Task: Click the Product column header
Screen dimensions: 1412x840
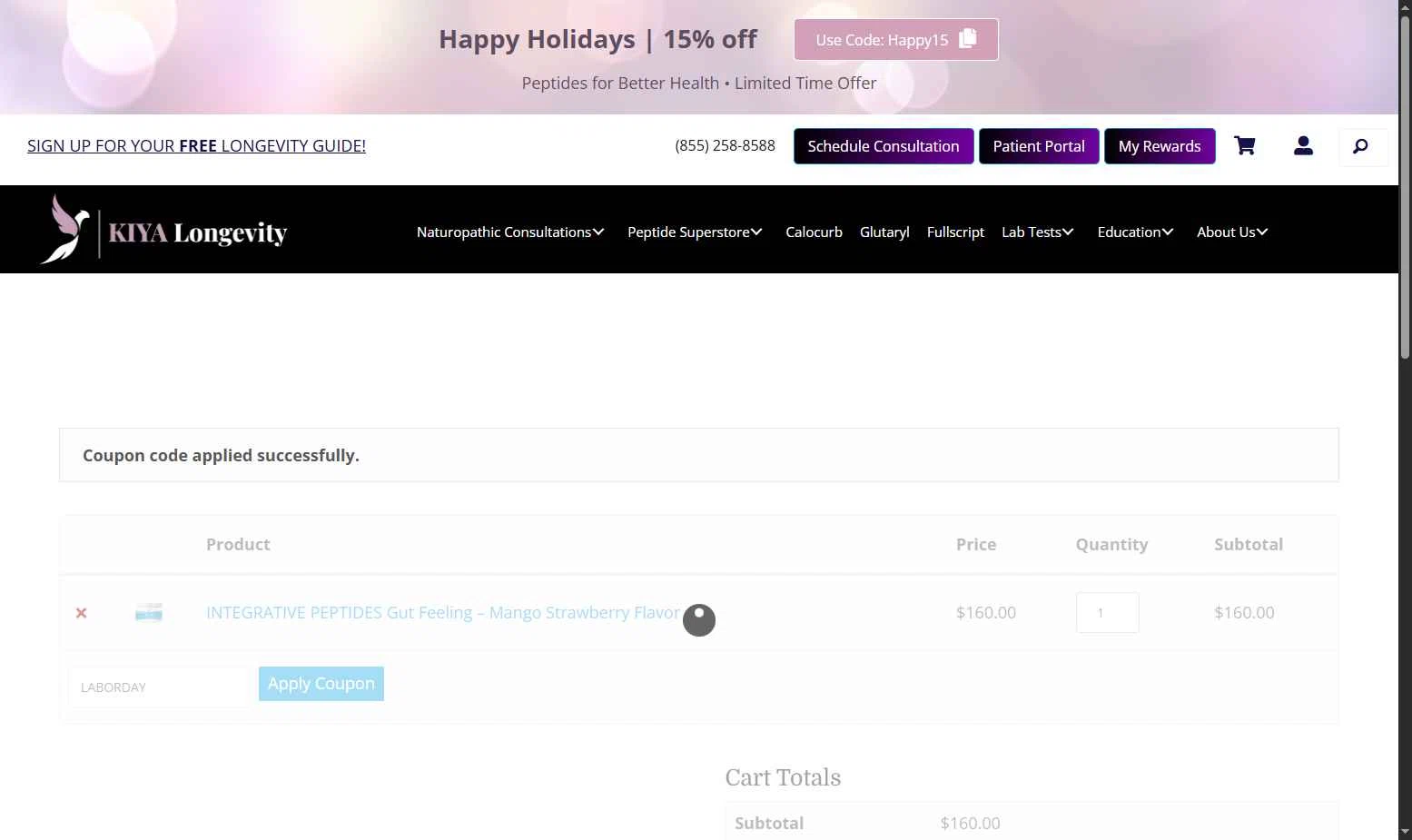Action: point(238,545)
